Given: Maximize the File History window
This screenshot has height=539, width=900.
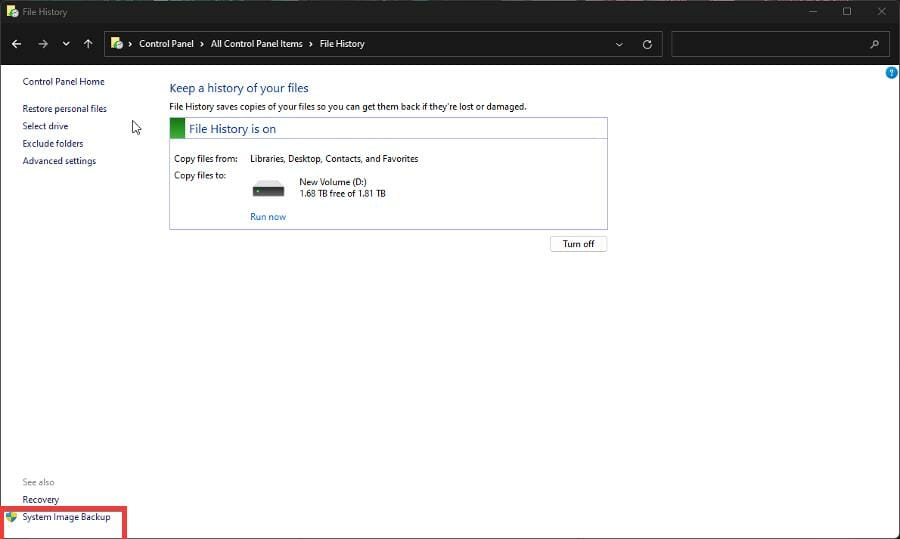Looking at the screenshot, I should pos(847,11).
